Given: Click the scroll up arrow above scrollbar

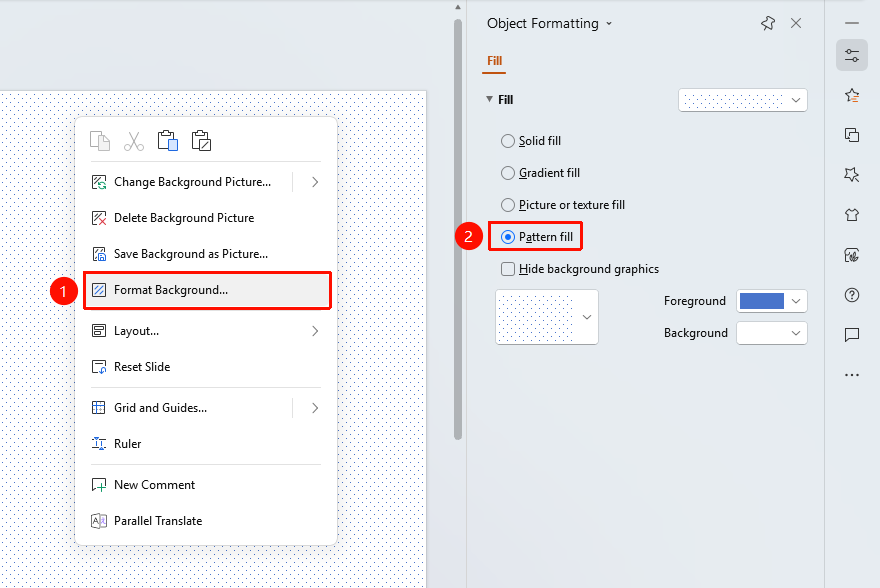Looking at the screenshot, I should 458,7.
